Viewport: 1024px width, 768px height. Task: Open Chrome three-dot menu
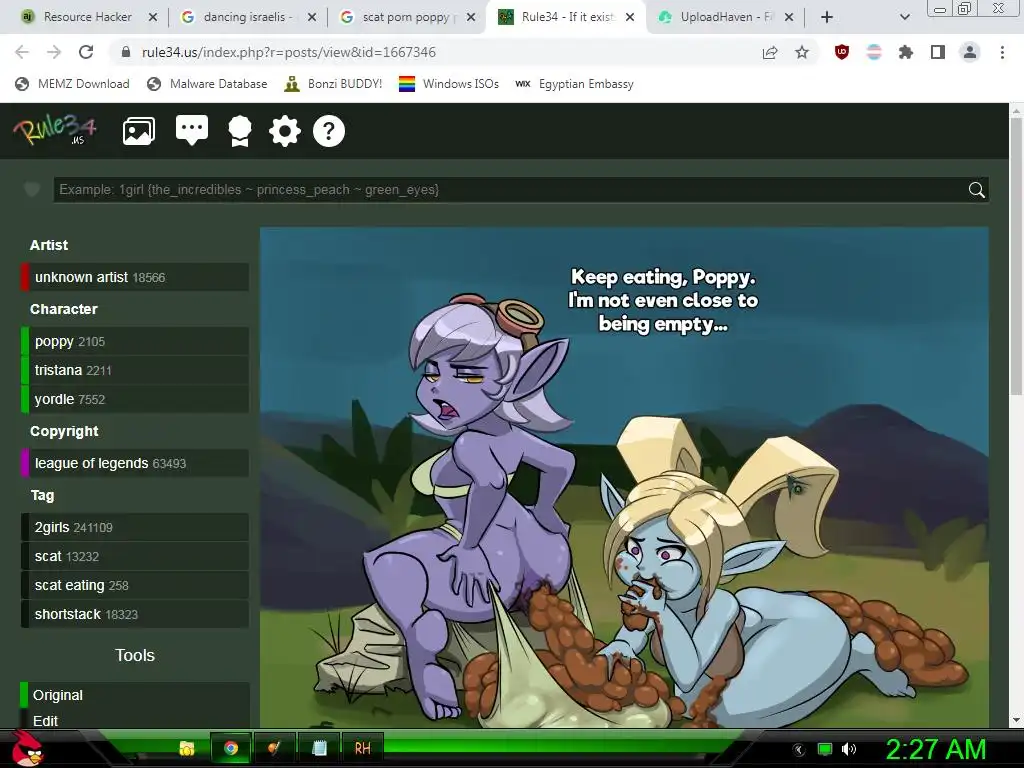pyautogui.click(x=1002, y=52)
